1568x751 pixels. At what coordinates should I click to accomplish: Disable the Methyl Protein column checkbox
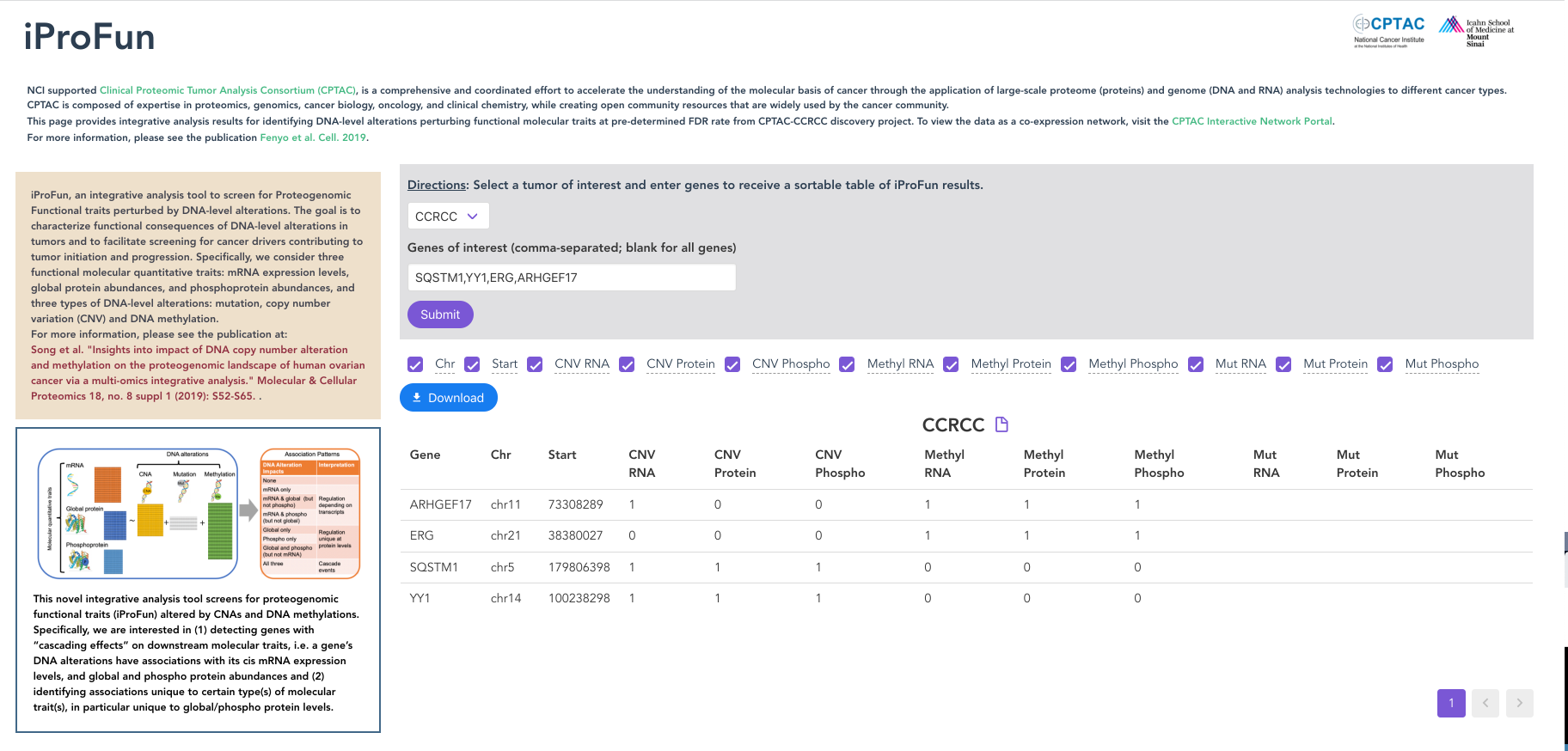(x=951, y=364)
